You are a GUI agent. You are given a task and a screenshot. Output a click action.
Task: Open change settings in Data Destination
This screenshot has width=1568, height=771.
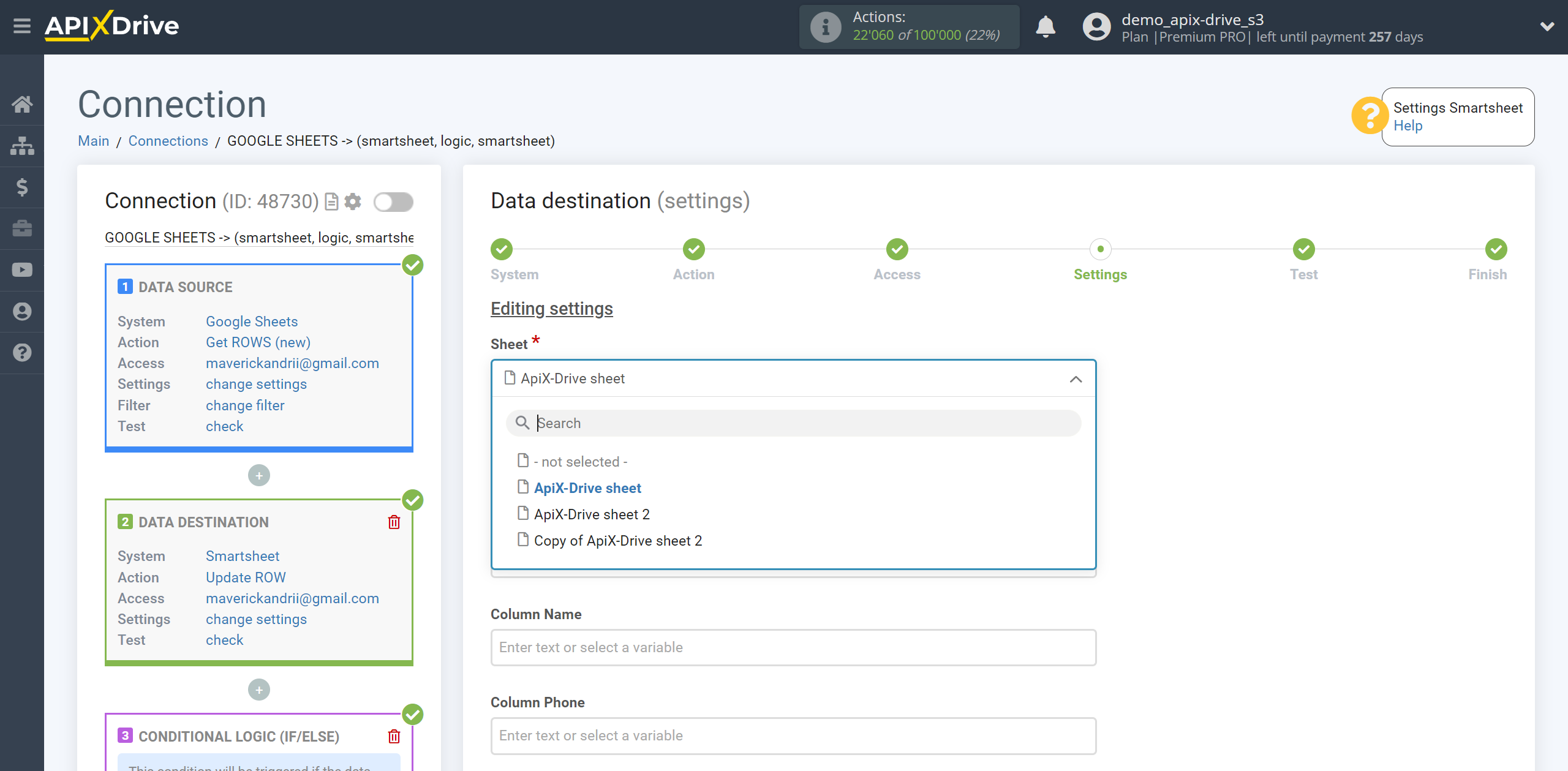[x=256, y=619]
